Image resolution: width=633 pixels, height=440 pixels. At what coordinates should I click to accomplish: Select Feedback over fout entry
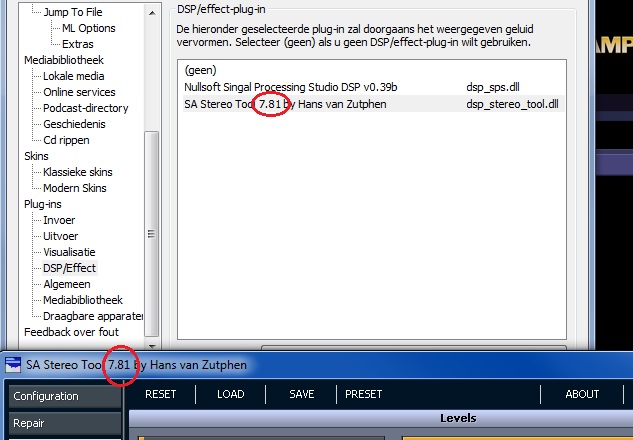pos(71,332)
